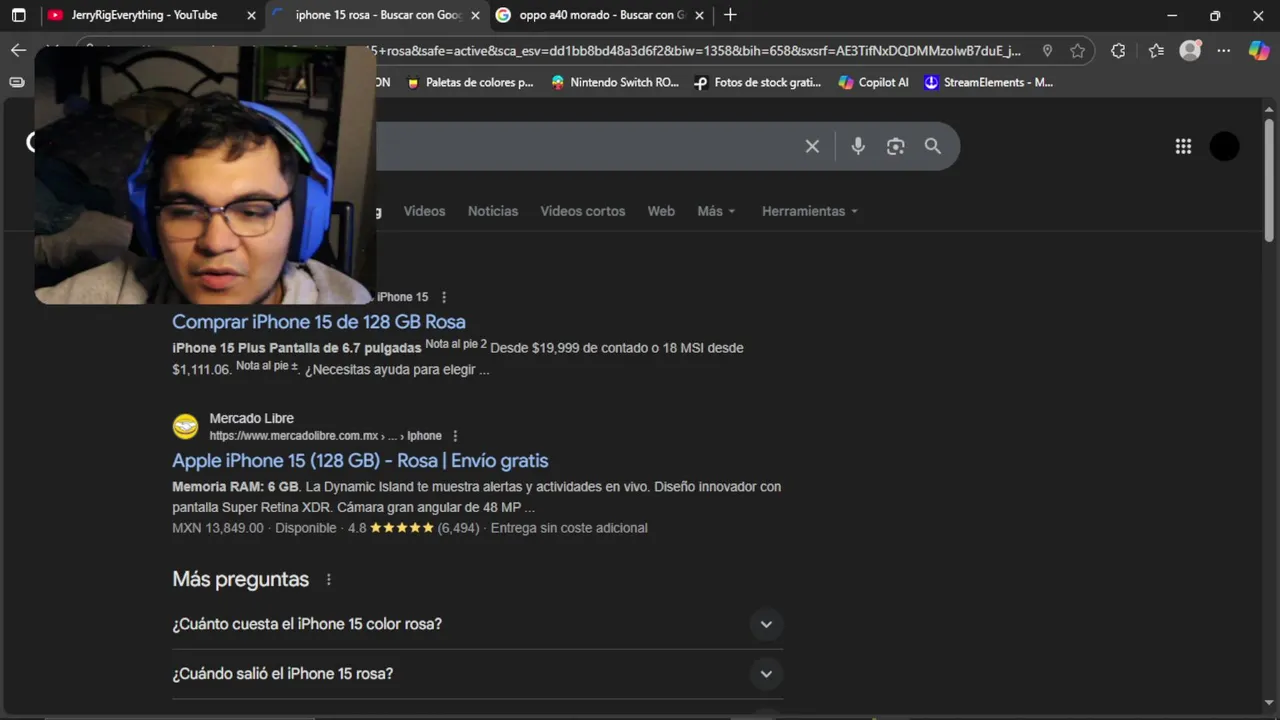Image resolution: width=1280 pixels, height=720 pixels.
Task: Open Nintendo Switch RO bookmark
Action: [x=614, y=82]
